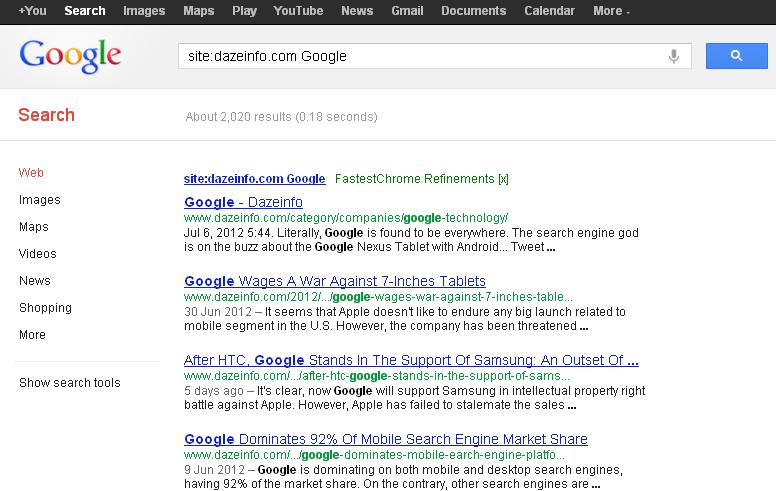
Task: Select Maps filter in left sidebar
Action: [x=34, y=227]
